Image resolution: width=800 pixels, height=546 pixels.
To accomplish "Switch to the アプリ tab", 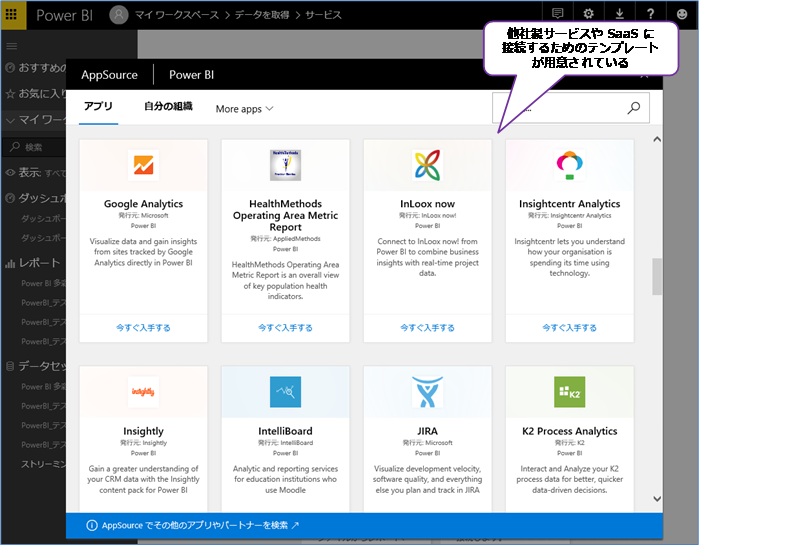I will (x=98, y=106).
